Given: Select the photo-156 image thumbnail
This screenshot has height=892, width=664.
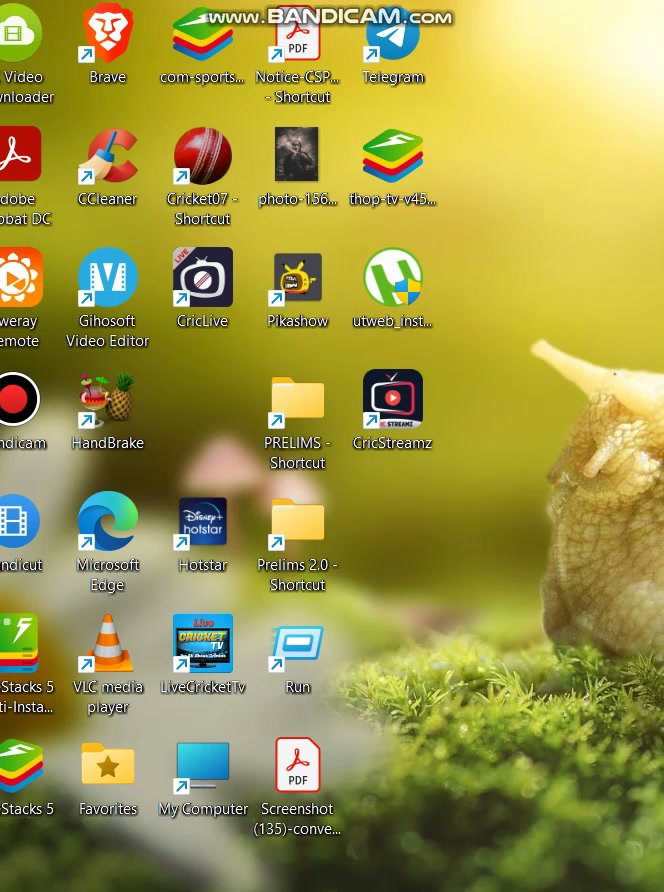Looking at the screenshot, I should coord(296,154).
